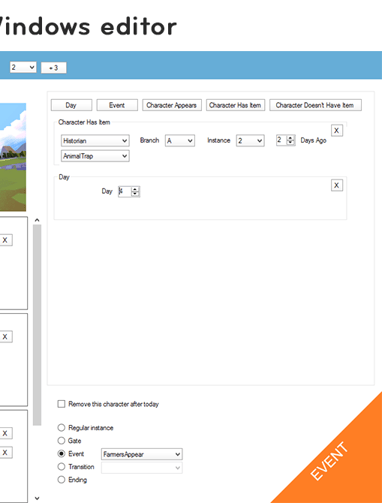
Task: Add a Character Has Item condition
Action: (235, 105)
